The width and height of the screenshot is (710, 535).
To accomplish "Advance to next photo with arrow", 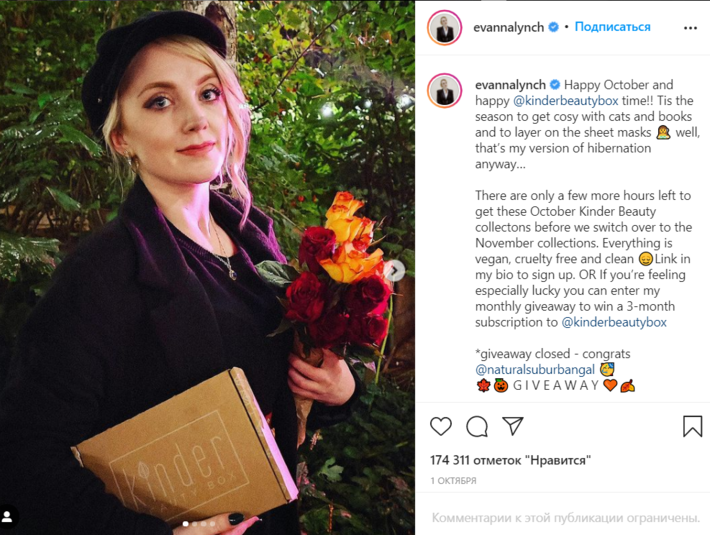I will click(x=395, y=271).
